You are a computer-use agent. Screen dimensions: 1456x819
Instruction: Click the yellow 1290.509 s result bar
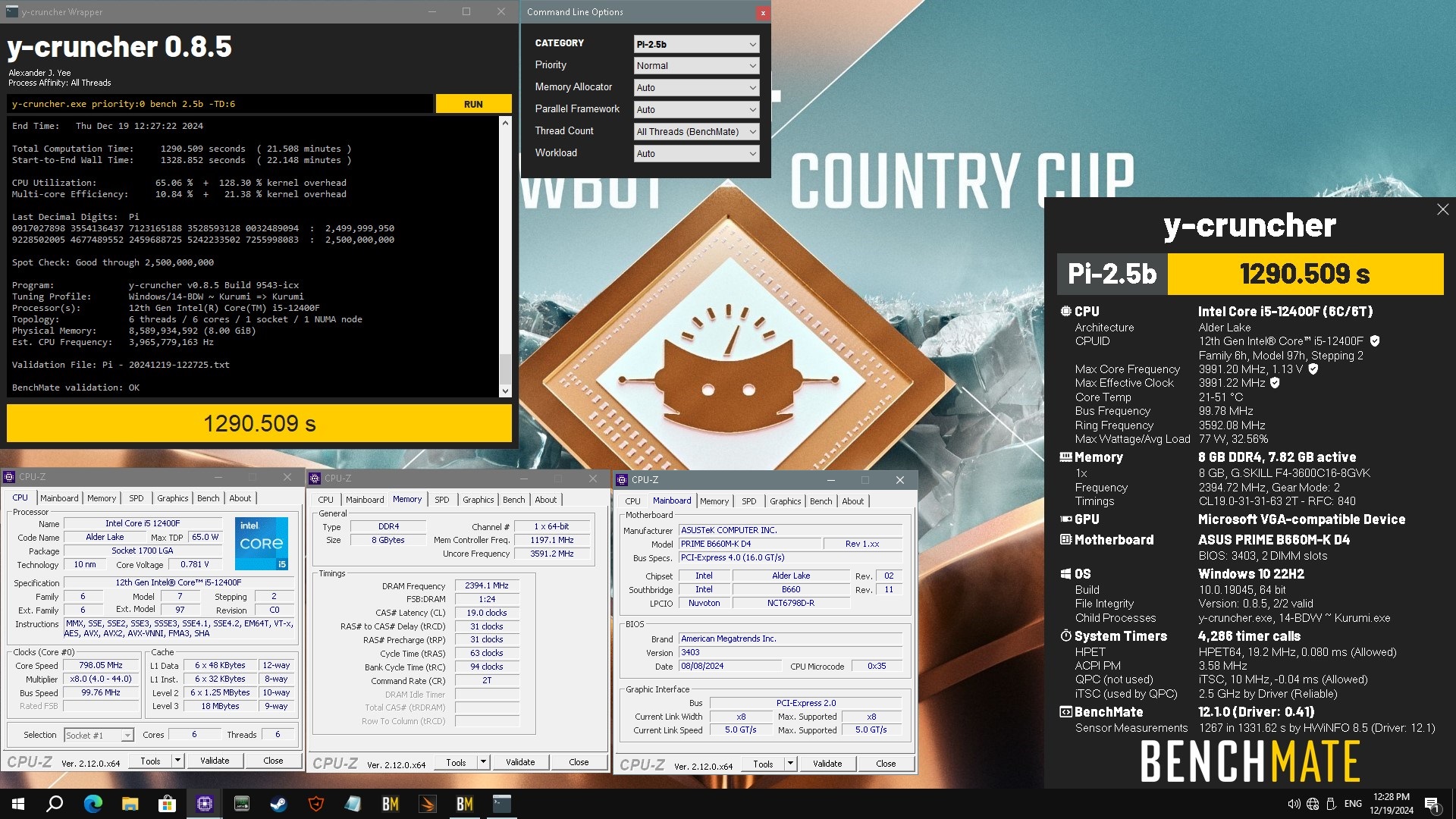(259, 423)
